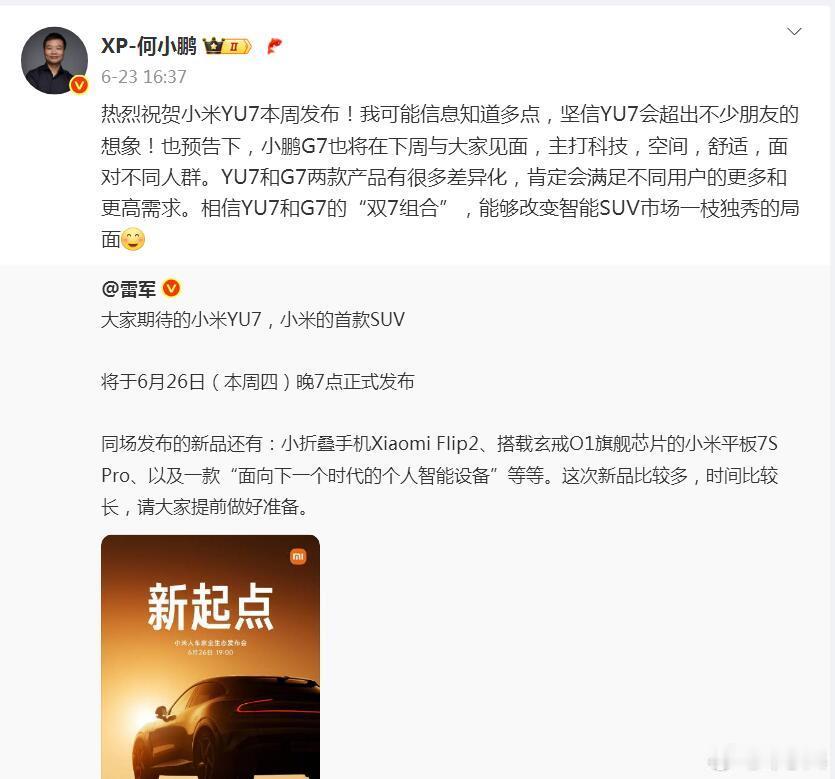Click the crown VIP level badge
Viewport: 835px width, 779px height.
click(x=227, y=47)
